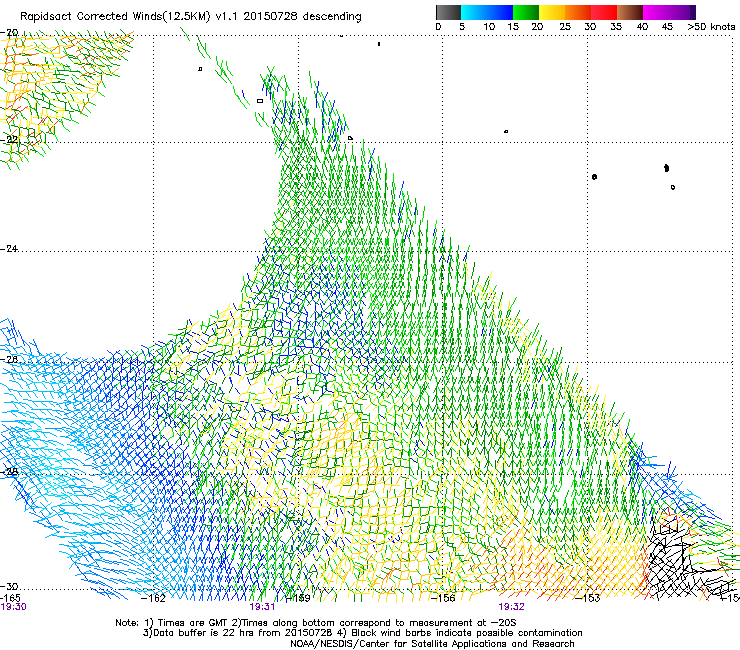Viewport: 740px width, 650px height.
Task: Click the green 15-20 knots color segment
Action: (x=526, y=12)
